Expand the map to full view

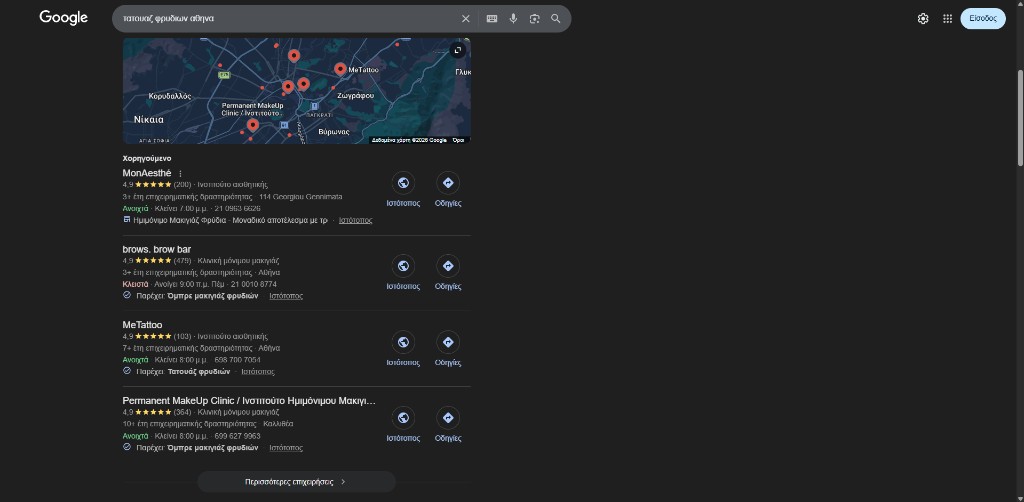[x=458, y=50]
